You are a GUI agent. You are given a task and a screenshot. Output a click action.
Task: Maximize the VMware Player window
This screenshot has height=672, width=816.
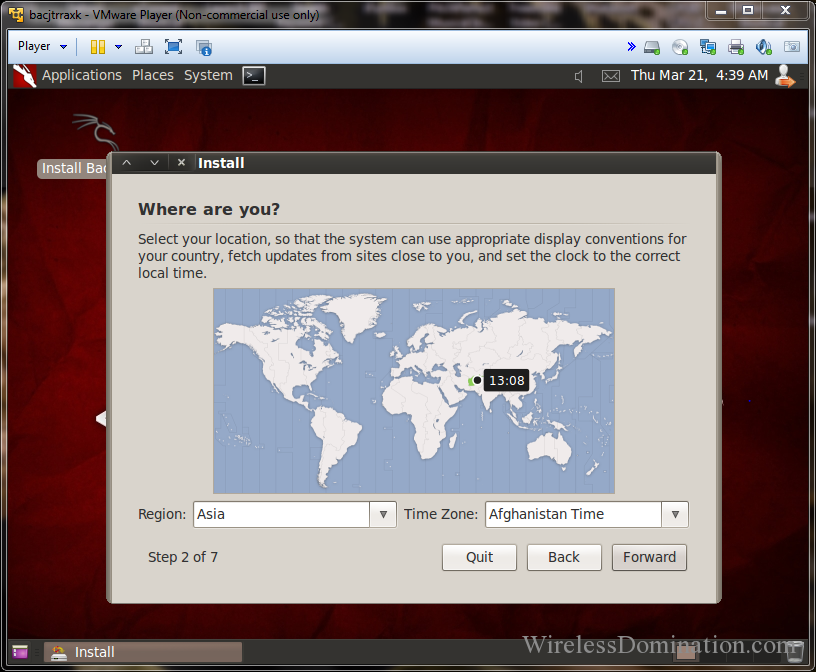coord(748,11)
